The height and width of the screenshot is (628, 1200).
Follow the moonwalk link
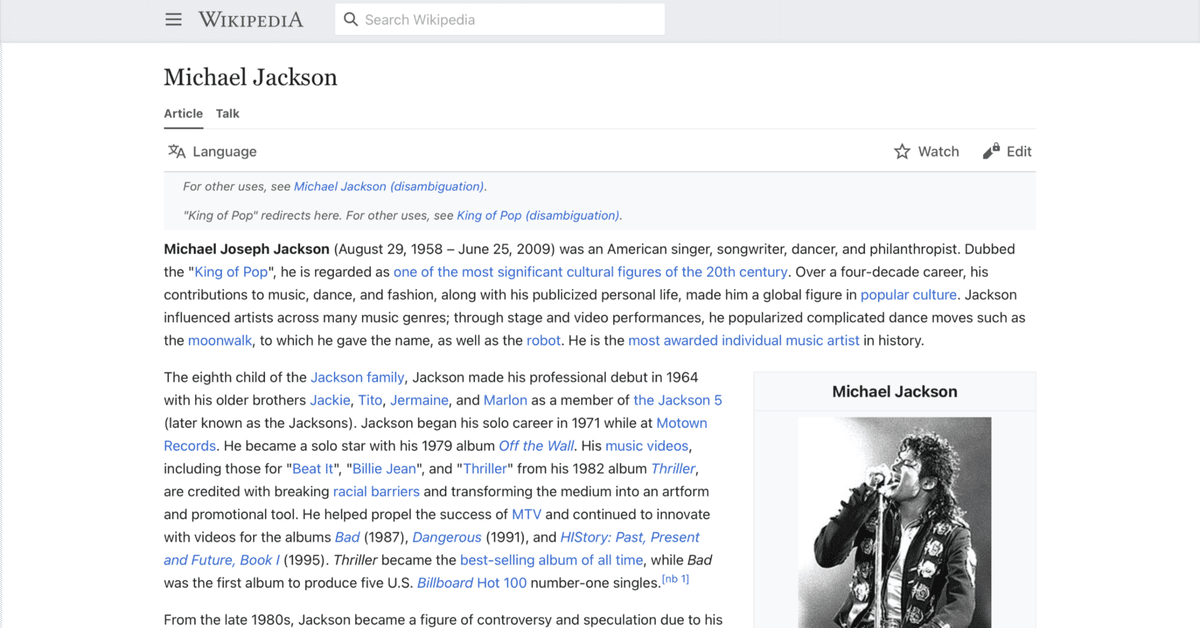click(220, 340)
